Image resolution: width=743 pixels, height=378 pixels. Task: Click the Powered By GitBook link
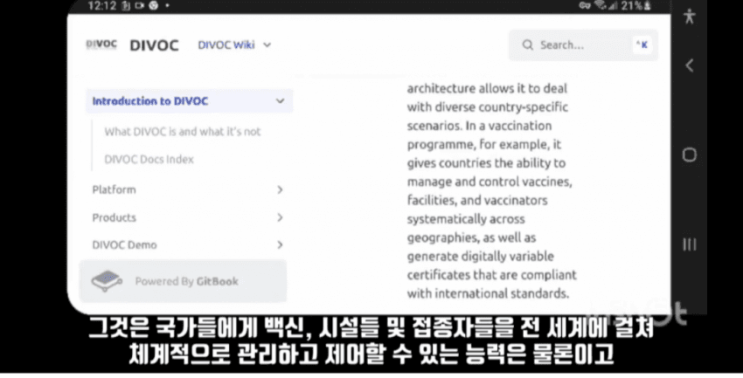point(183,281)
